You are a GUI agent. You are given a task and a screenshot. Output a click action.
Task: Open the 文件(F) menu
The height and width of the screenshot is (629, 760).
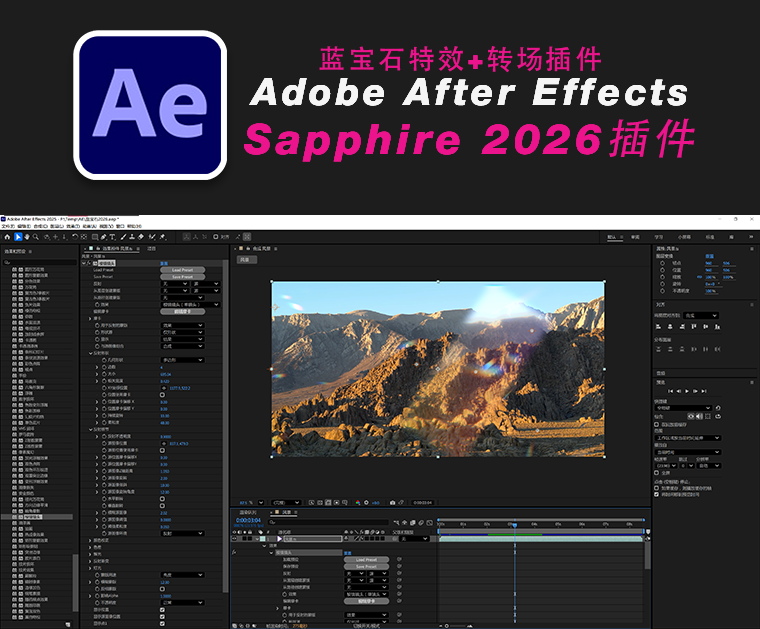point(7,226)
